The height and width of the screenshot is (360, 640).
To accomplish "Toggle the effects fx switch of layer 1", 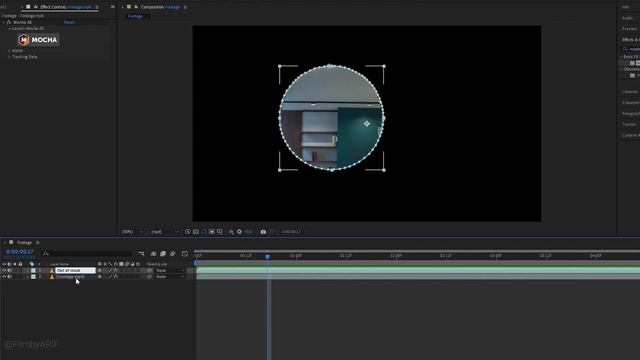I will 116,270.
